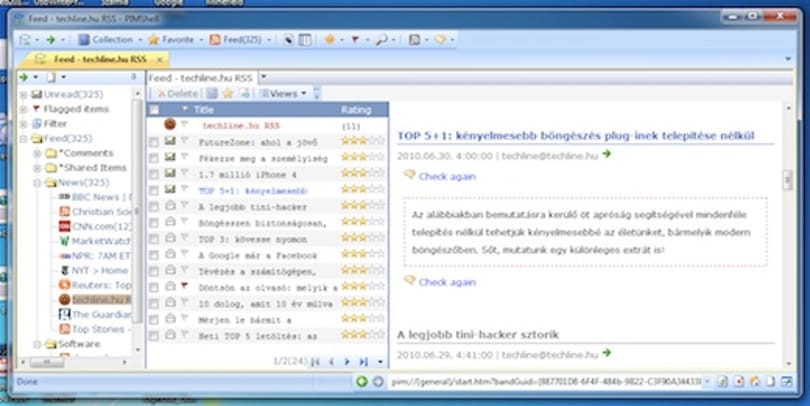
Task: Click the green circular status bar button
Action: tap(362, 382)
